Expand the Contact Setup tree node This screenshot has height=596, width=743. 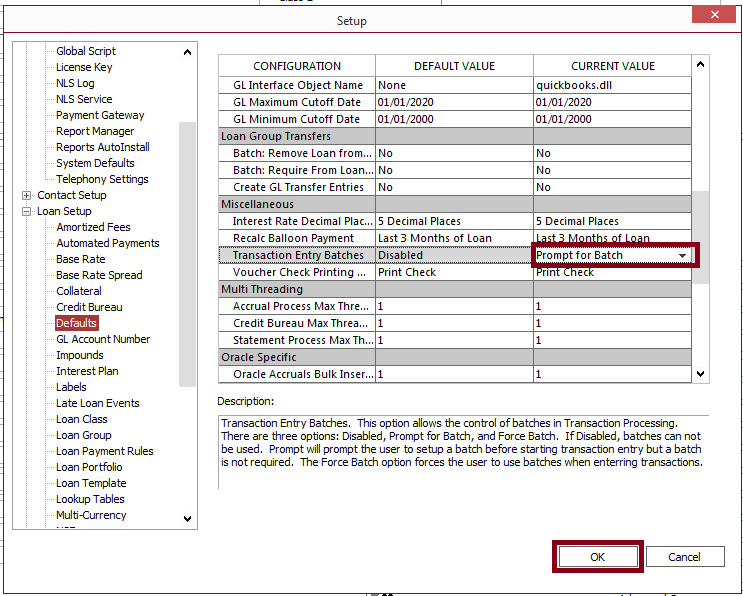point(27,195)
